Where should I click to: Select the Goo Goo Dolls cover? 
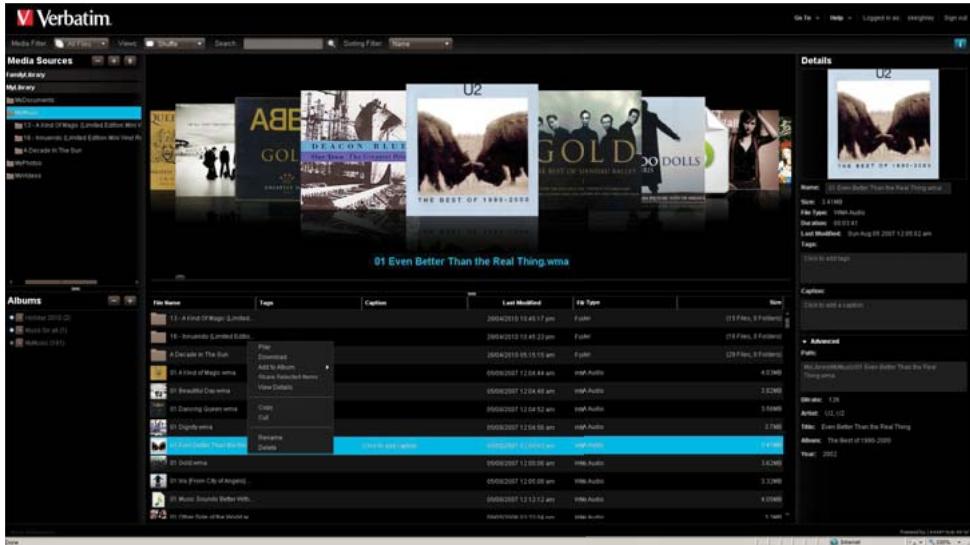674,148
